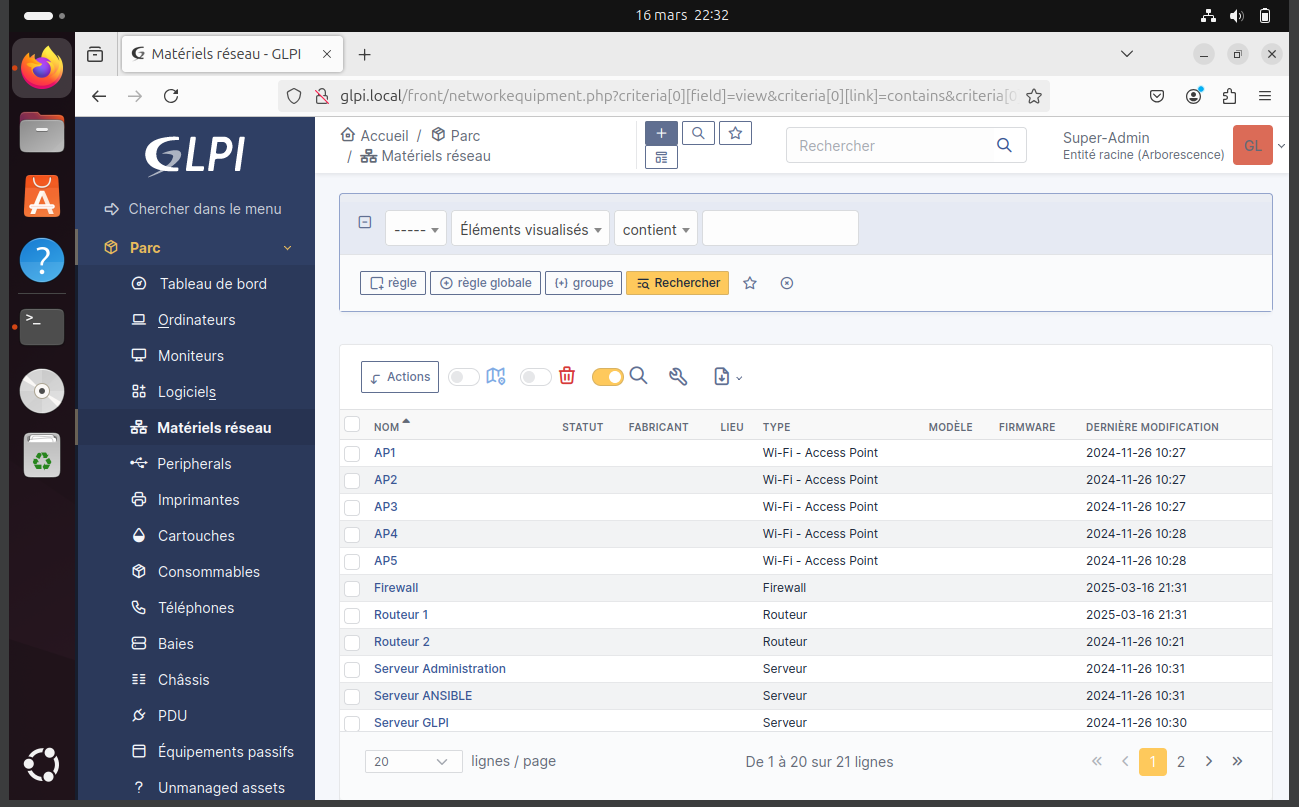Viewport: 1299px width, 807px height.
Task: Open the 'Serveur Administration' equipment link
Action: [440, 669]
